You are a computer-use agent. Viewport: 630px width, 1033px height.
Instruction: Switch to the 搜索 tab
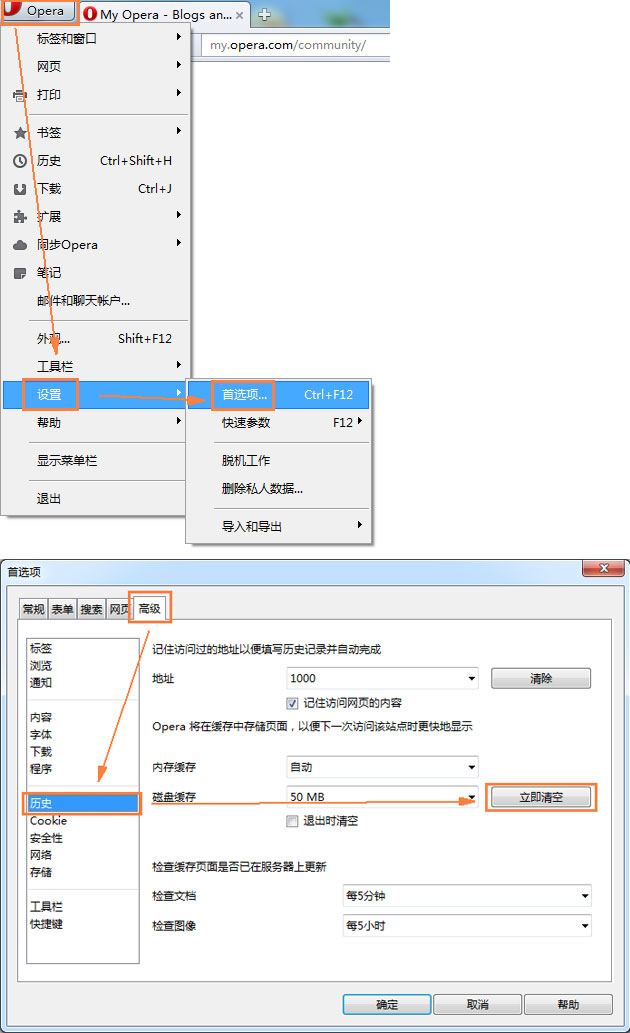pyautogui.click(x=92, y=609)
